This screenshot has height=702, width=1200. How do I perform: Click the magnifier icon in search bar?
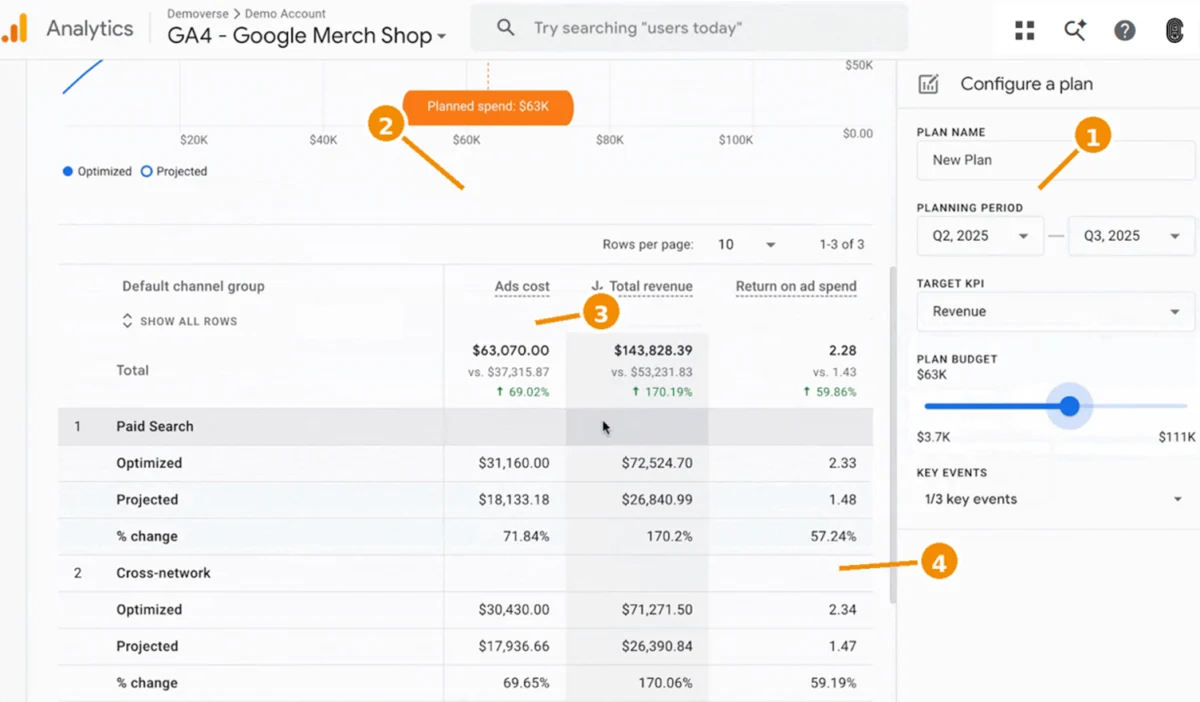click(x=506, y=28)
